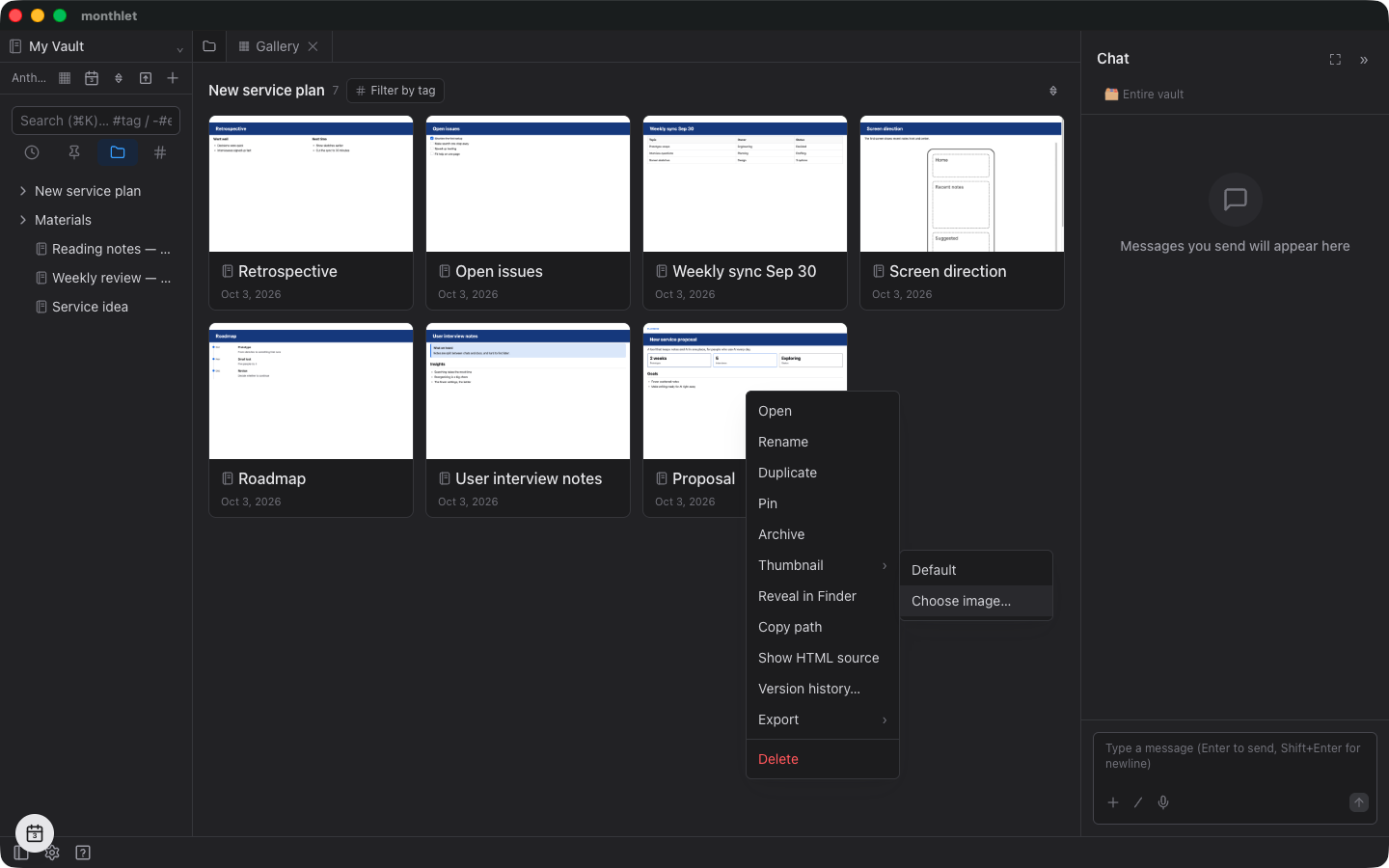Delete the note from the context menu
The image size is (1389, 868).
[823, 759]
